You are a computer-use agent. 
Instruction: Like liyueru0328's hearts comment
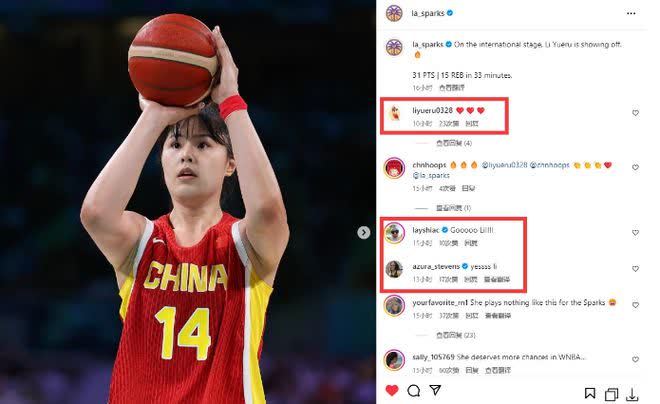635,113
